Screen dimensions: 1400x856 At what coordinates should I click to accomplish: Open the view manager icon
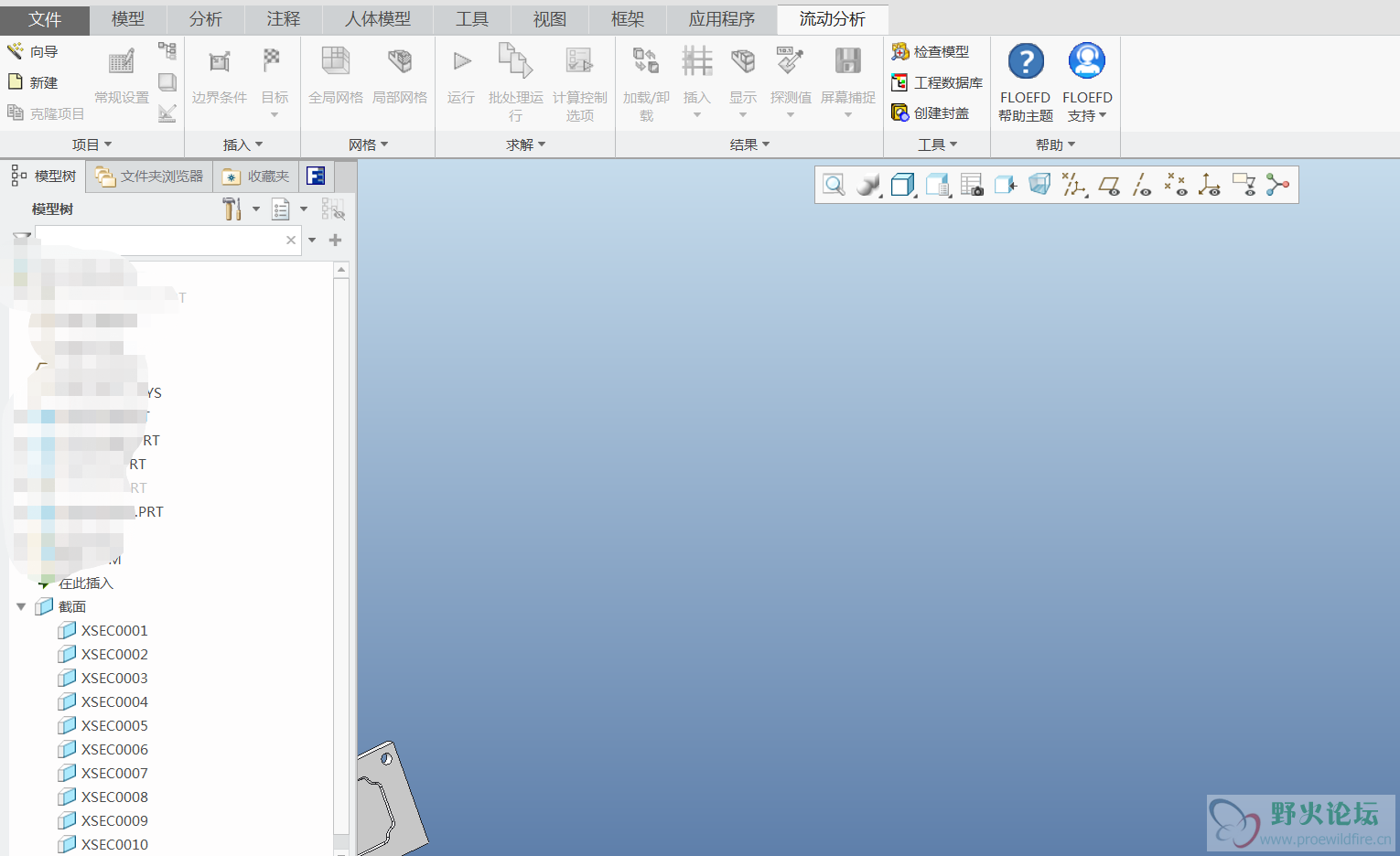pyautogui.click(x=972, y=185)
